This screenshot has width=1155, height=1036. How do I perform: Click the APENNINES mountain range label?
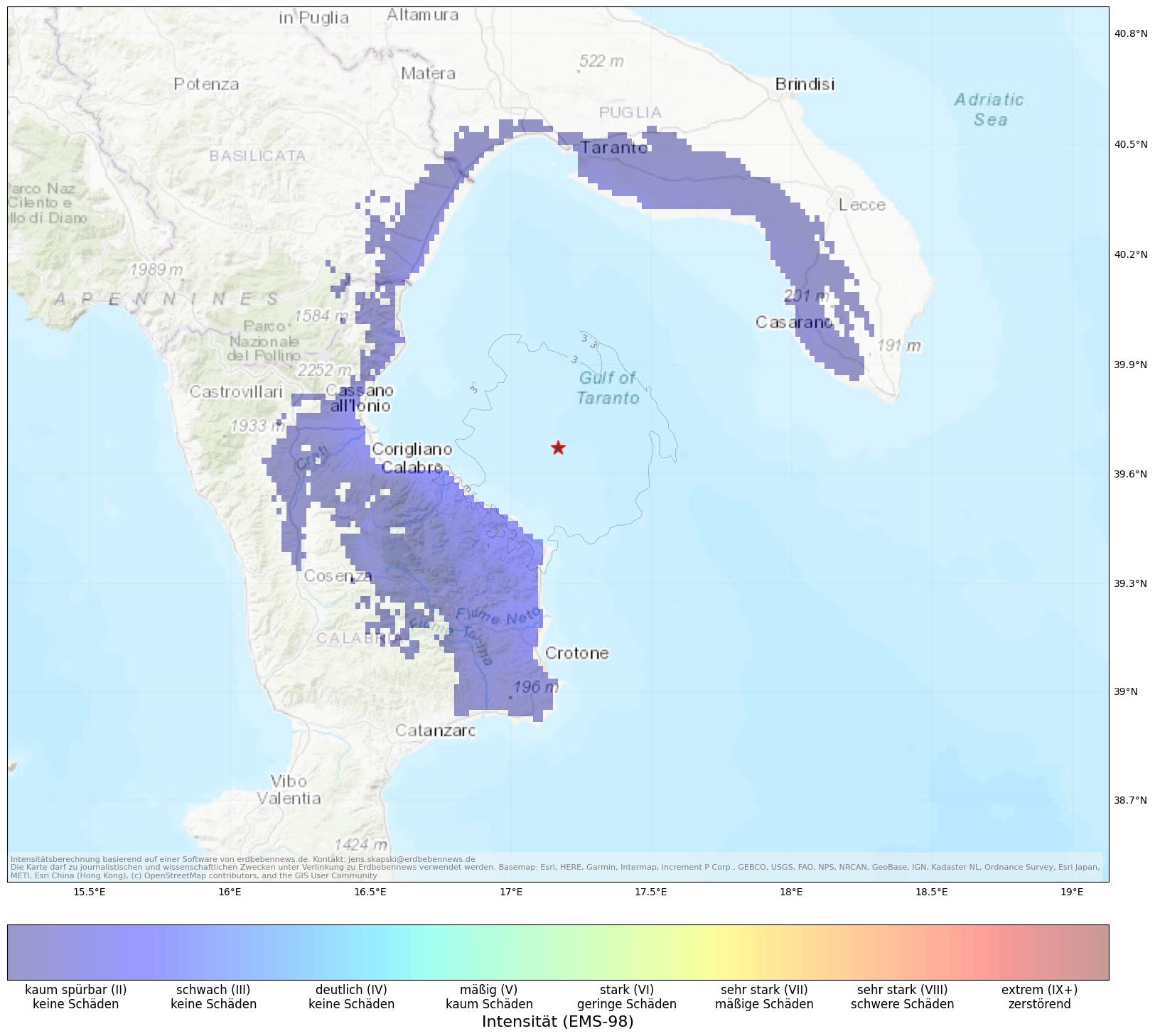tap(167, 300)
